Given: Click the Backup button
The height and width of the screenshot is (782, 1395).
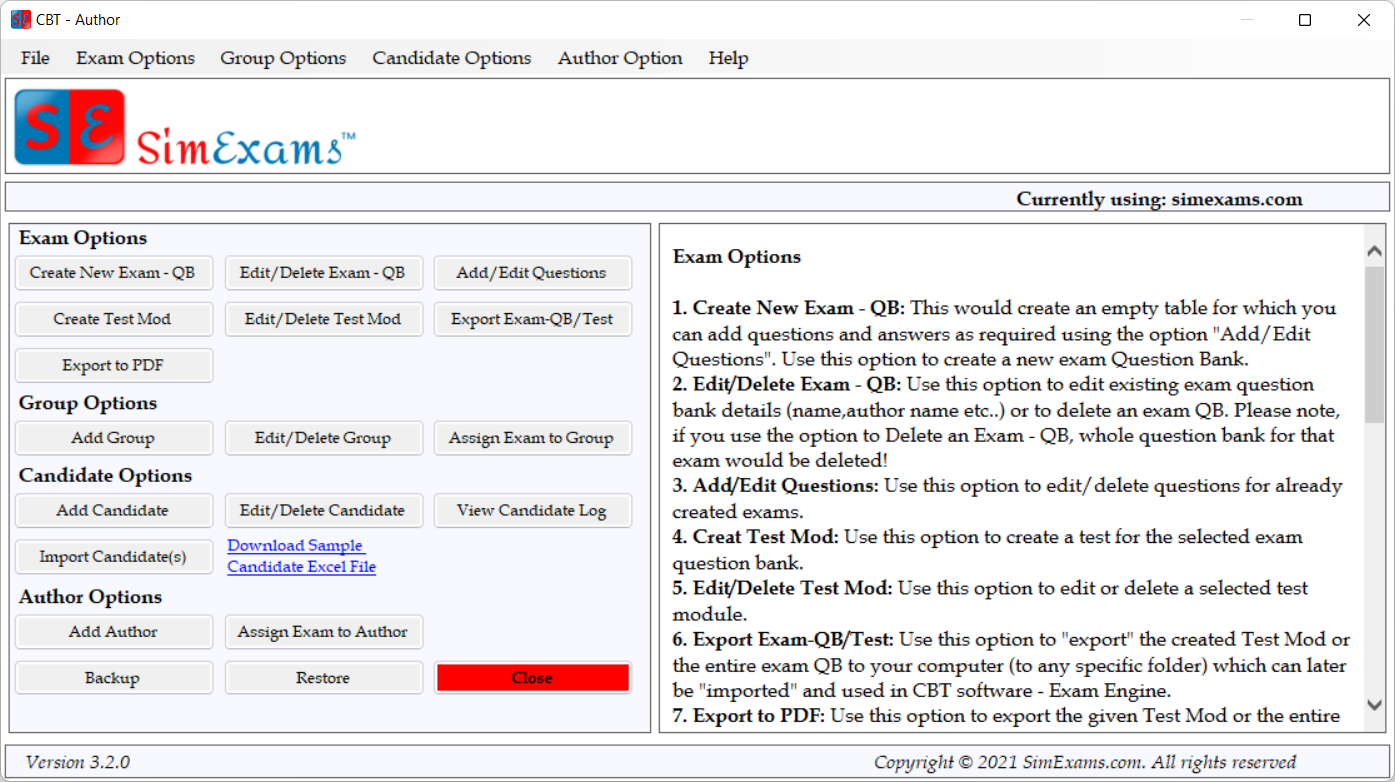Looking at the screenshot, I should pyautogui.click(x=113, y=678).
